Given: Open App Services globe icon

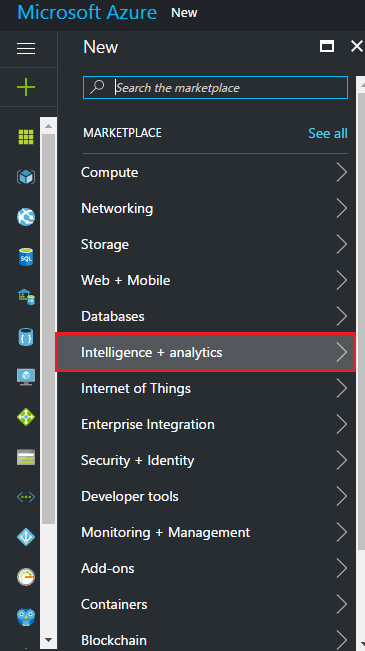Looking at the screenshot, I should [26, 217].
